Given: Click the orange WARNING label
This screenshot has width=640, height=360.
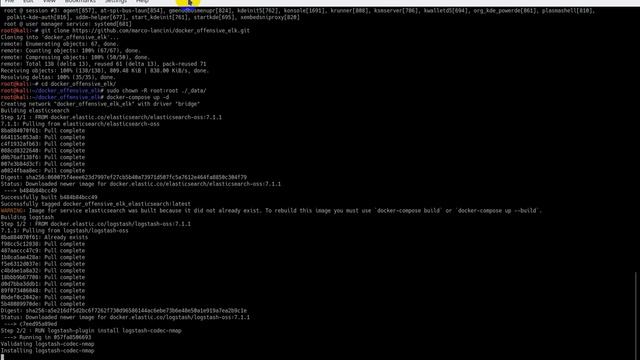Looking at the screenshot, I should pyautogui.click(x=13, y=211).
